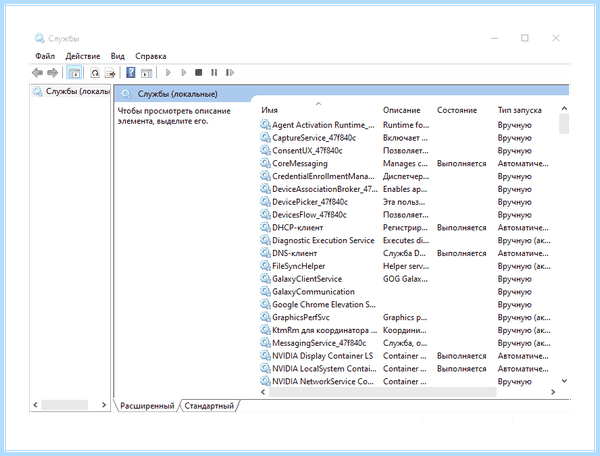The height and width of the screenshot is (456, 600).
Task: Click the gear icon beside GraphicsPerfSvc
Action: 265,317
